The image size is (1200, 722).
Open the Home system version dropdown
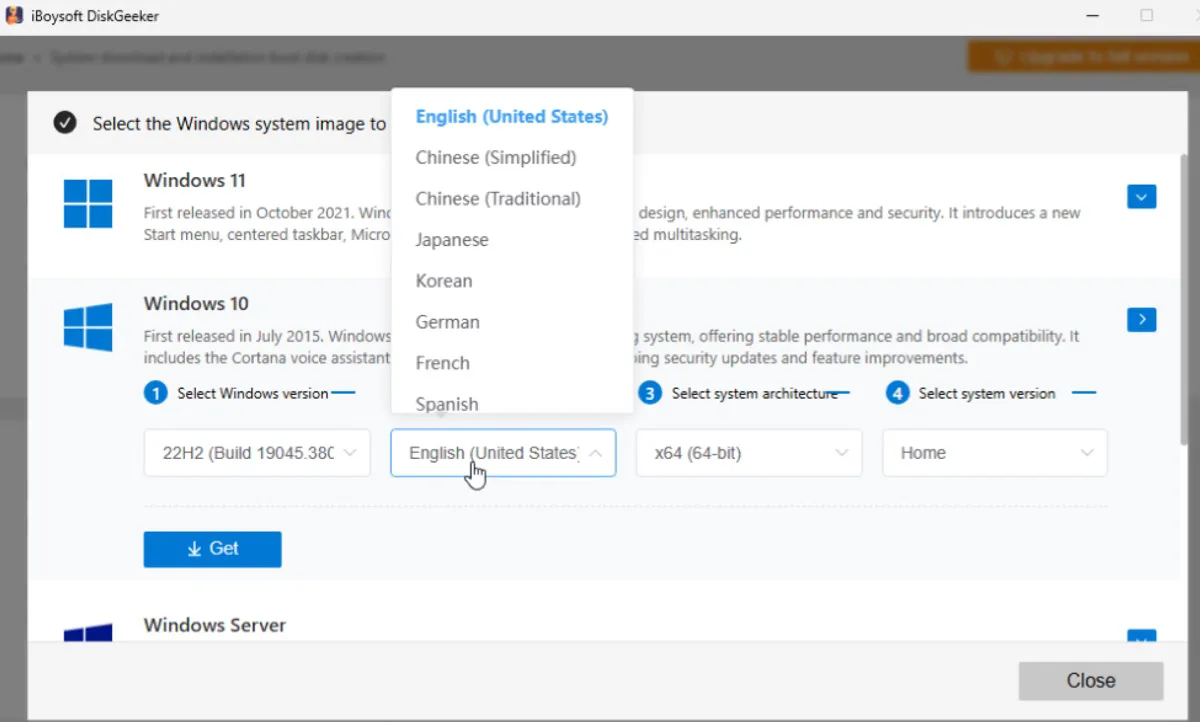pyautogui.click(x=994, y=453)
